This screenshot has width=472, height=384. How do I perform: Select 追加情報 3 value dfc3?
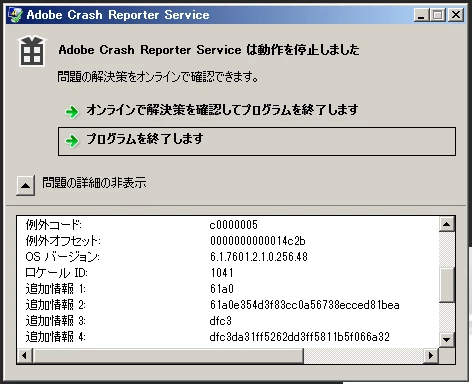220,321
